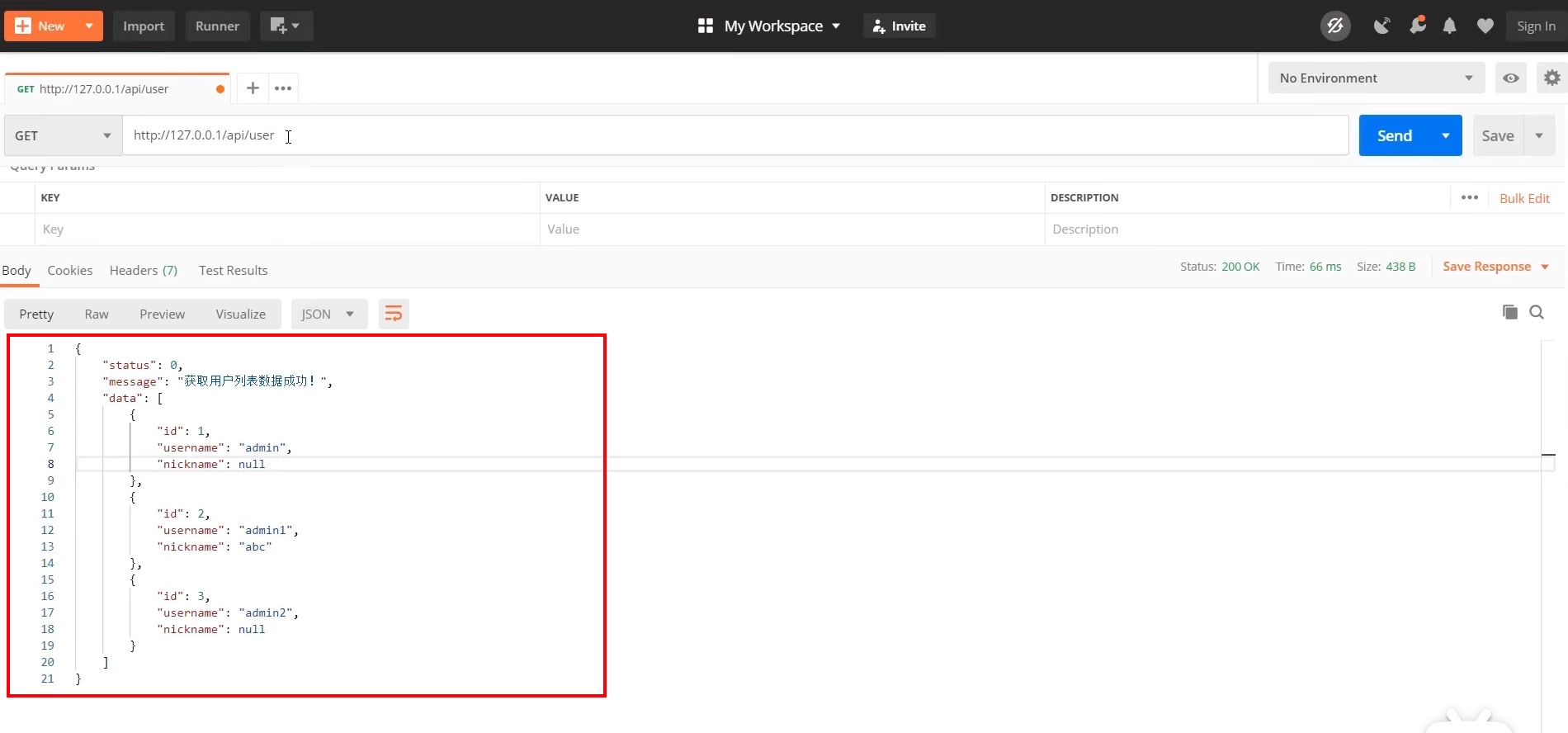This screenshot has width=1568, height=733.
Task: Click the New button plus icon
Action: (x=23, y=26)
